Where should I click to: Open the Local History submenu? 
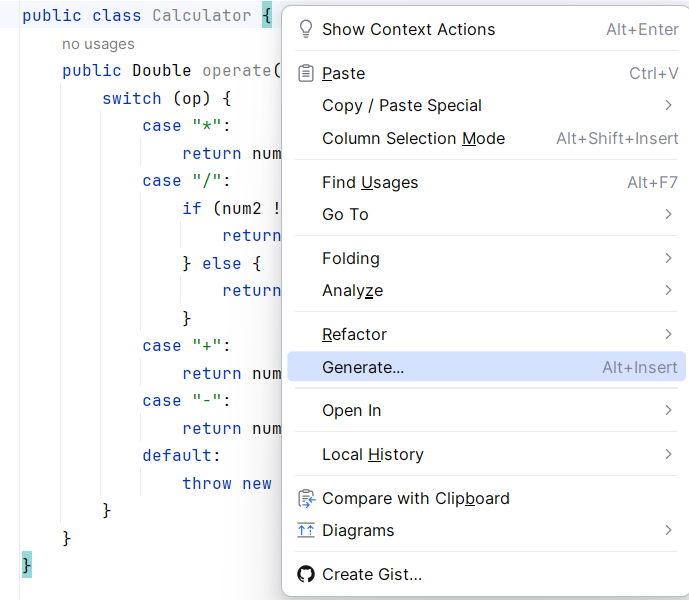tap(486, 455)
